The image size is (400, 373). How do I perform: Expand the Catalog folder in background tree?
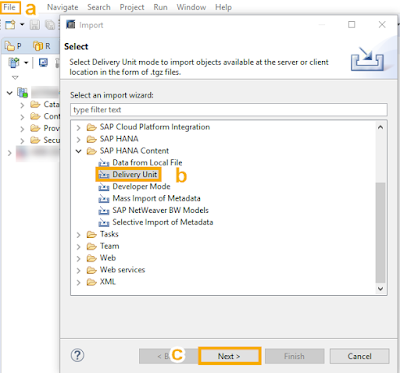tap(22, 105)
